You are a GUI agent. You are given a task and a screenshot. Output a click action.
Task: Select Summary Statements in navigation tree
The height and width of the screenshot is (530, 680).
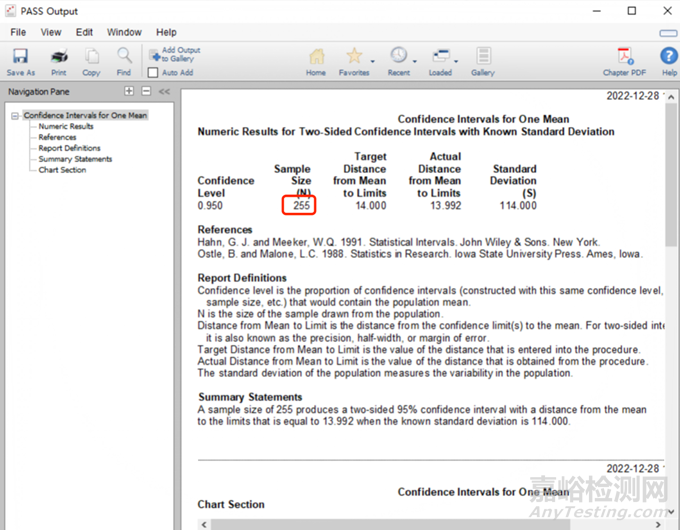[75, 159]
